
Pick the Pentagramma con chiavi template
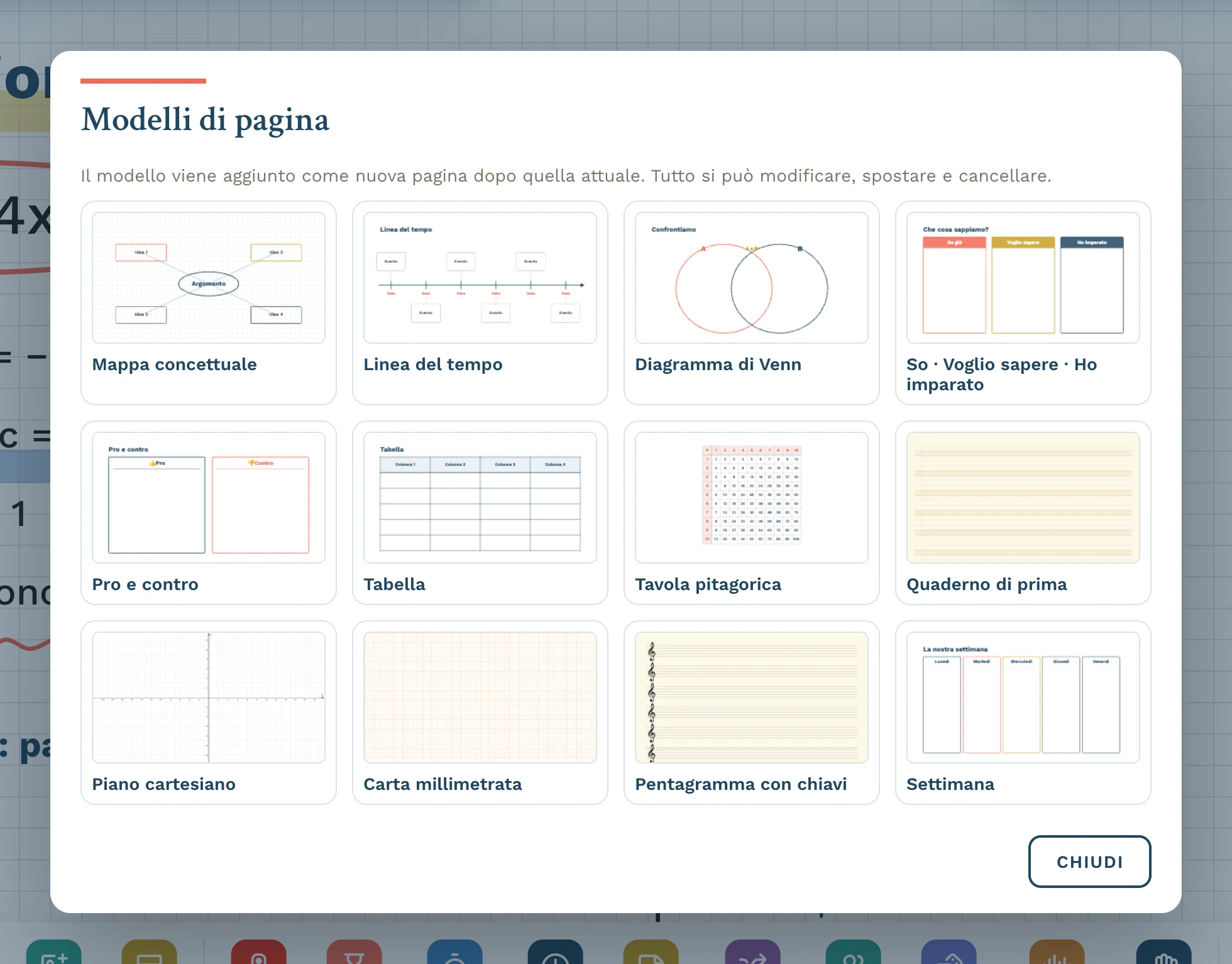pos(752,713)
